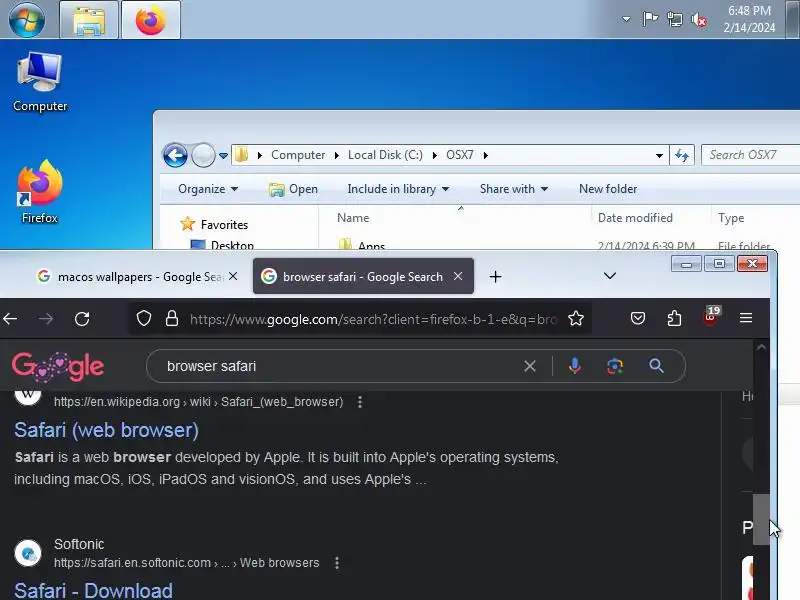The width and height of the screenshot is (800, 600).
Task: Expand arrow after OSX7 breadcrumb
Action: [x=486, y=155]
